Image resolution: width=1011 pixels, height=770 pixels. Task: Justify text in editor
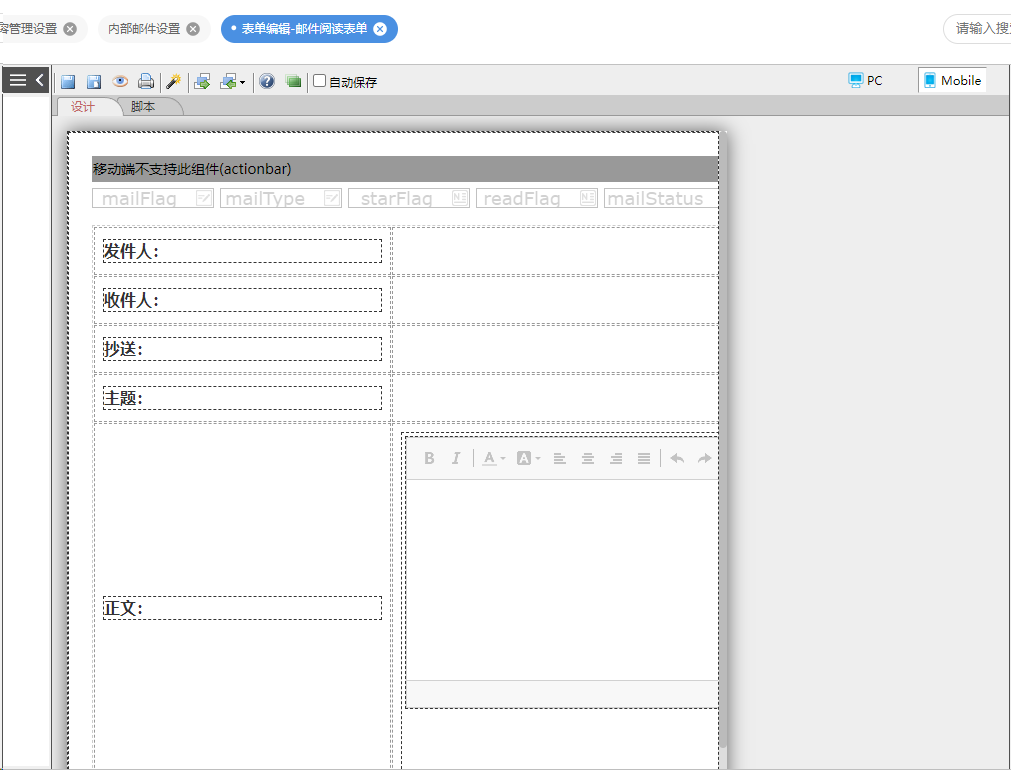pyautogui.click(x=644, y=459)
